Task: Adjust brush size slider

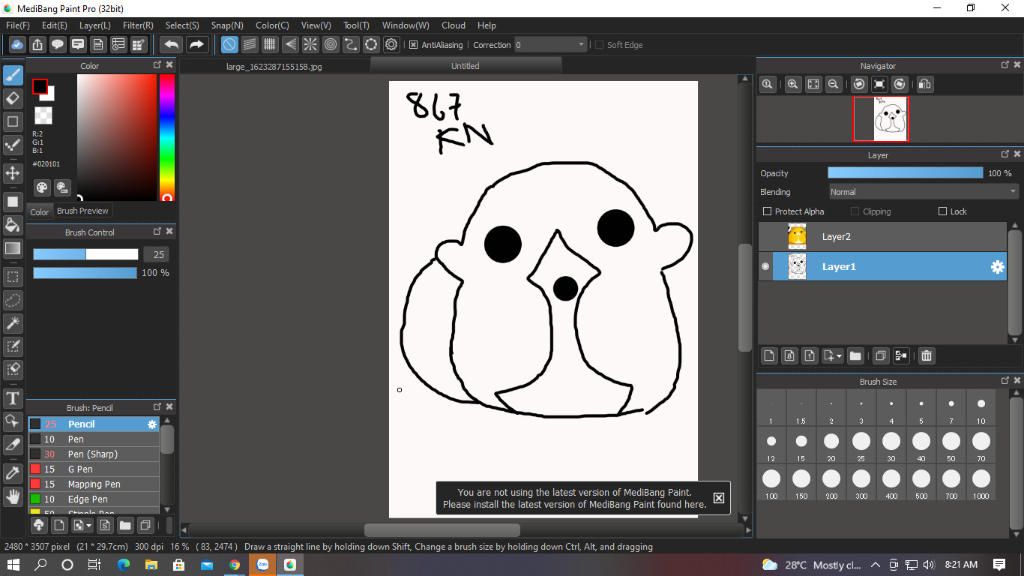Action: tap(86, 254)
